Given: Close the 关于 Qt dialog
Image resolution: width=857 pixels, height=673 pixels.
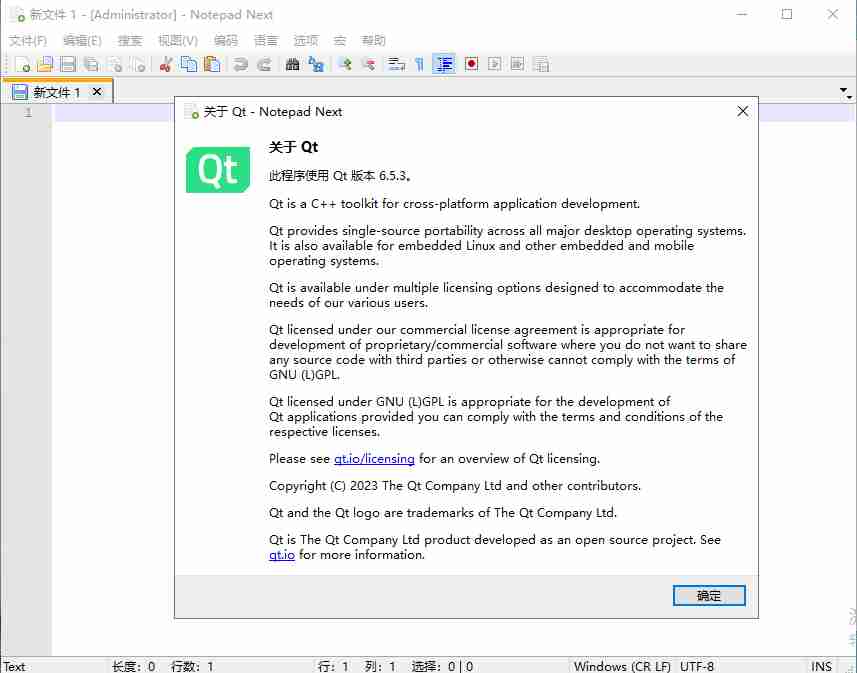Looking at the screenshot, I should coord(742,112).
